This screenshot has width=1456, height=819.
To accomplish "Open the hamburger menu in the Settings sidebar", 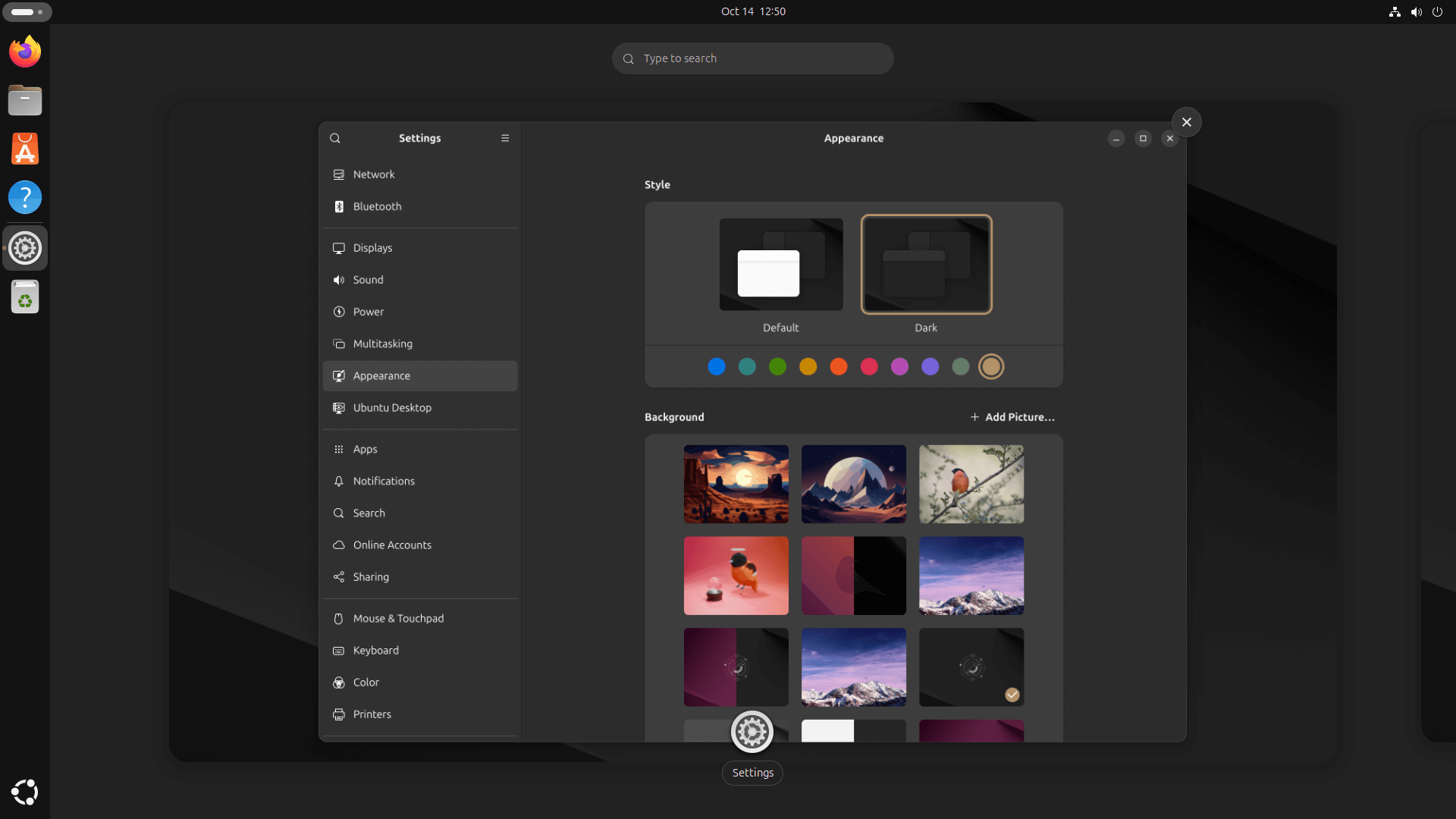I will tap(505, 138).
